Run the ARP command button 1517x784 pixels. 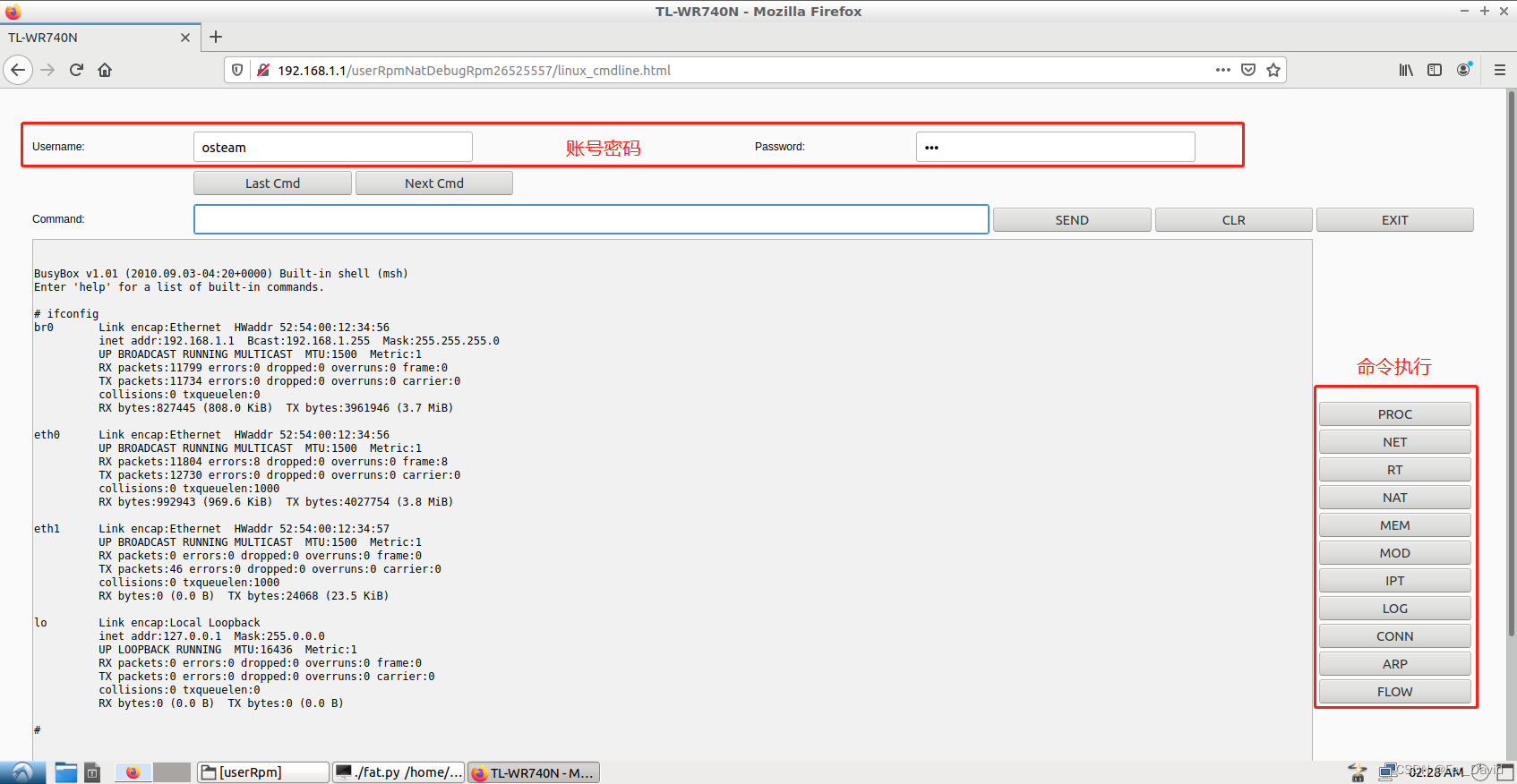pos(1395,664)
